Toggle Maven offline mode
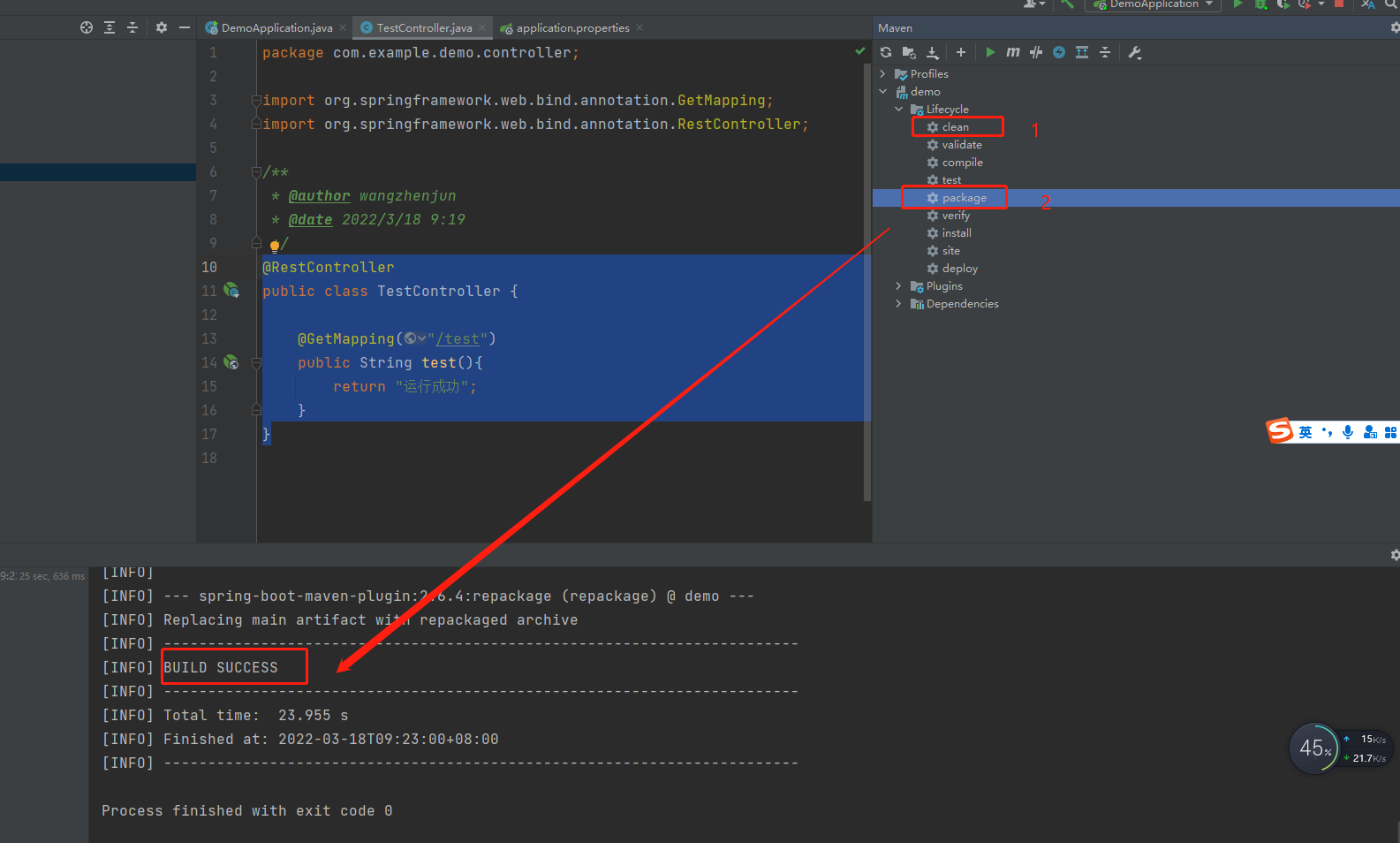1400x843 pixels. (1036, 52)
